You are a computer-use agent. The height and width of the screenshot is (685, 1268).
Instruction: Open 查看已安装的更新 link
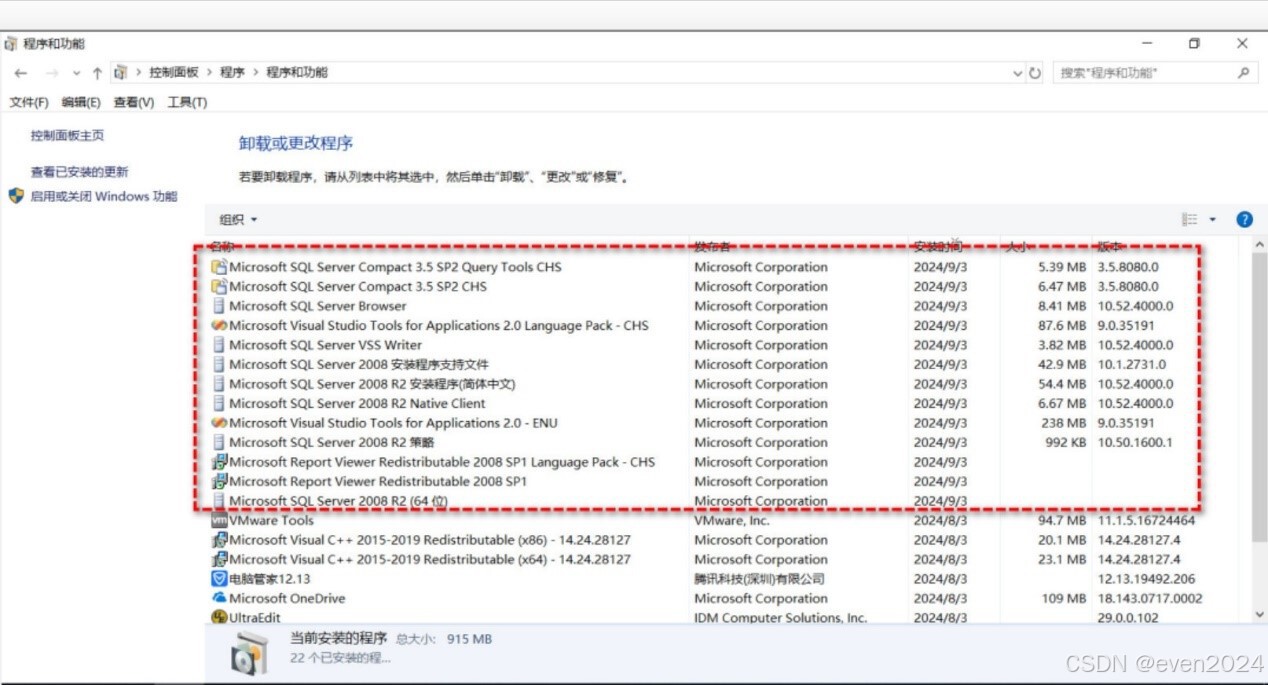pos(79,172)
